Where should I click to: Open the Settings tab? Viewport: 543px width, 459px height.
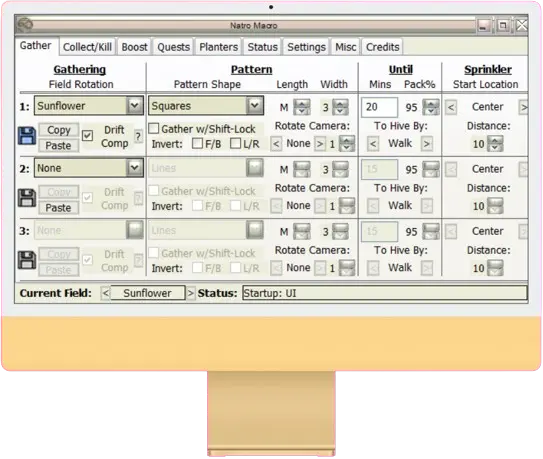pos(306,47)
